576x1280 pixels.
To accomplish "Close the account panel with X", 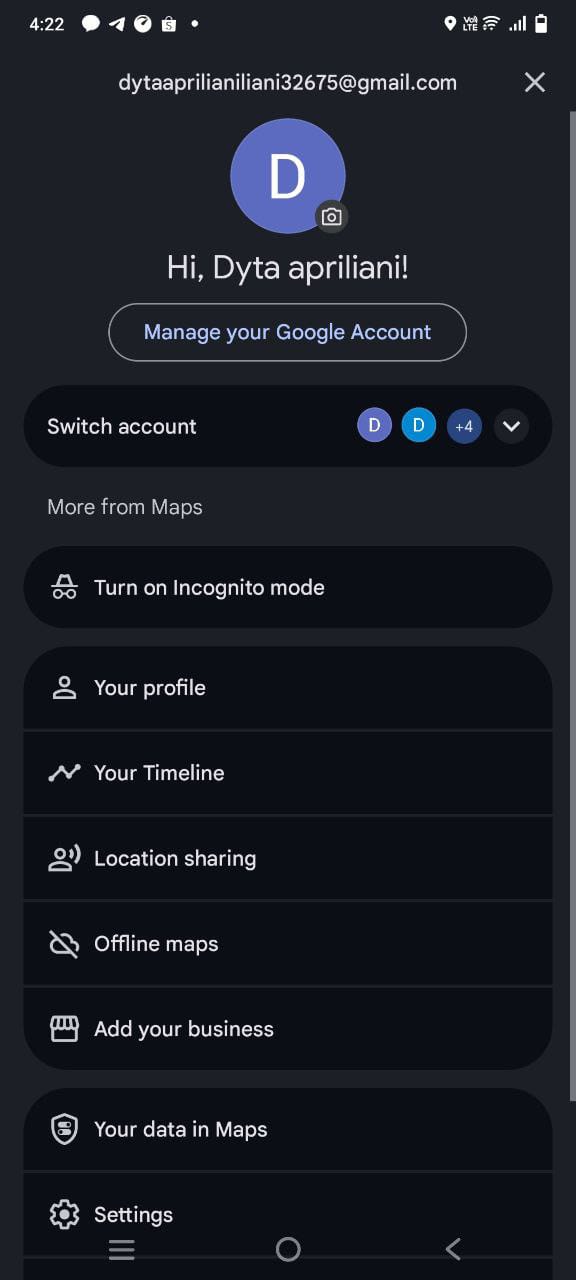I will (x=535, y=82).
